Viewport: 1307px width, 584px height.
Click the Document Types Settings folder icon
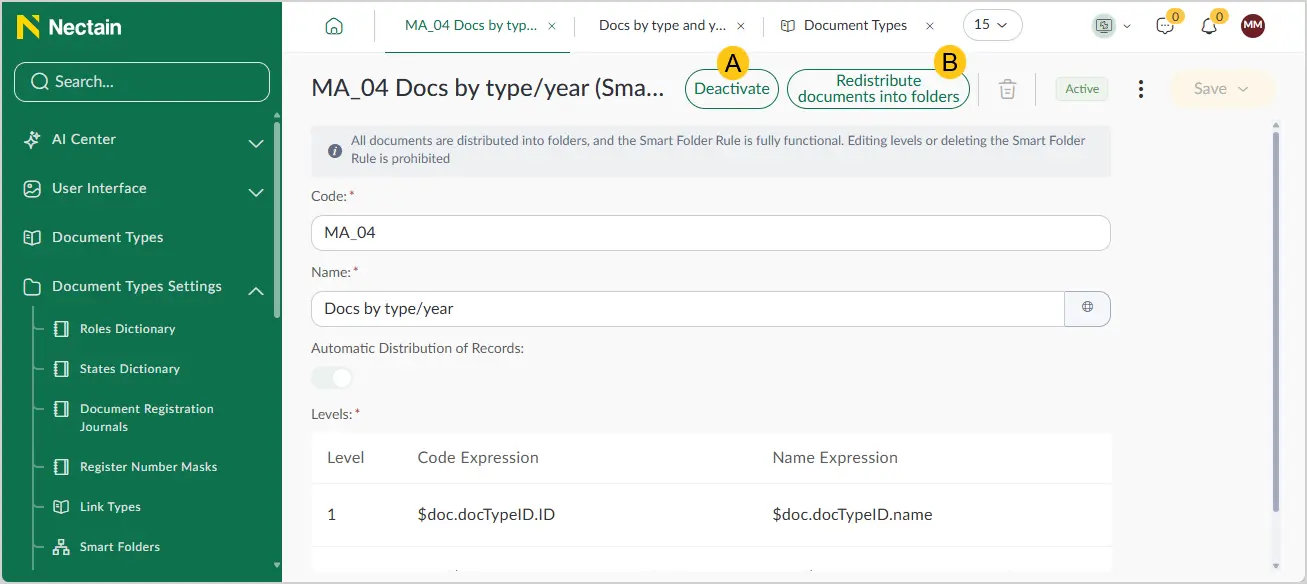32,287
